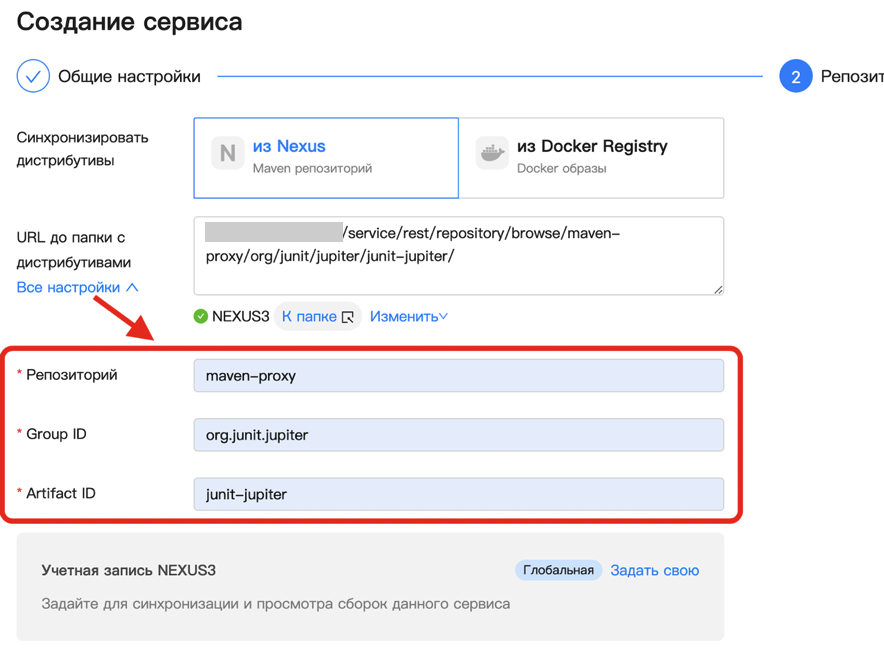Choose the "из Docker Registry" option

591,157
